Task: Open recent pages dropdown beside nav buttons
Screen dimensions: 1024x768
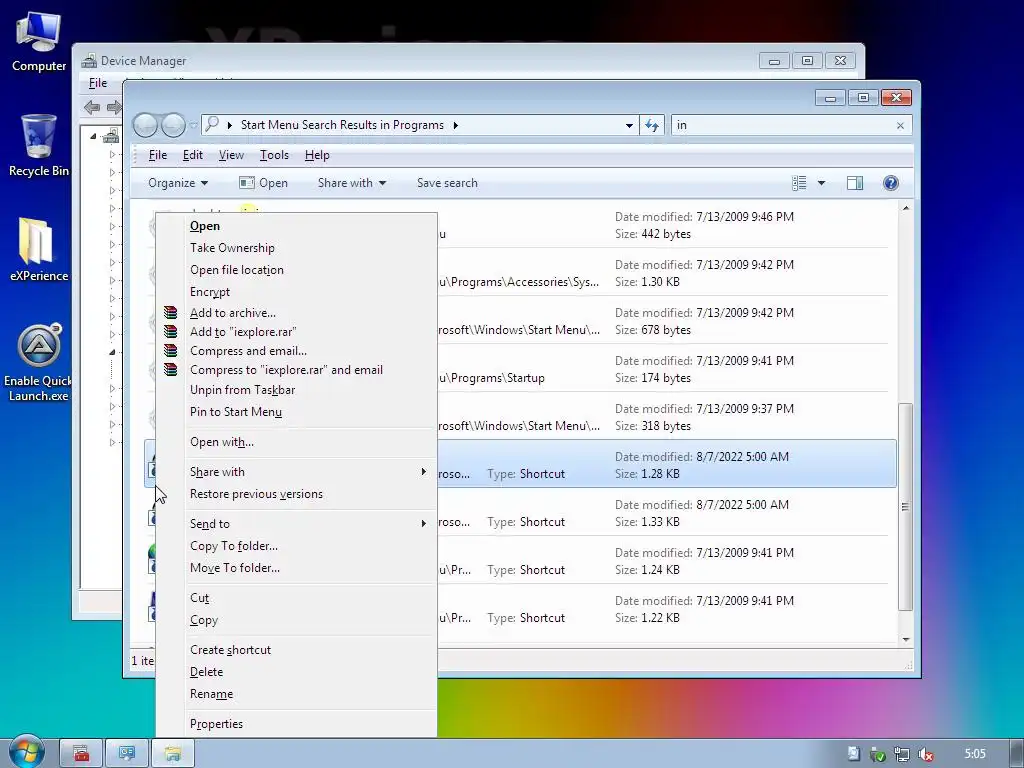Action: tap(193, 125)
